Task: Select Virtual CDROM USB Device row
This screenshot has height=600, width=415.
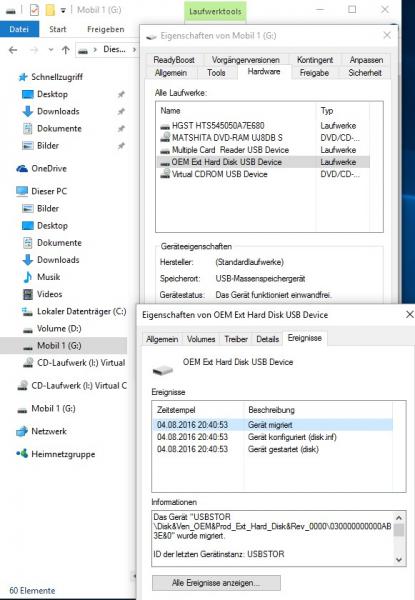Action: (263, 174)
